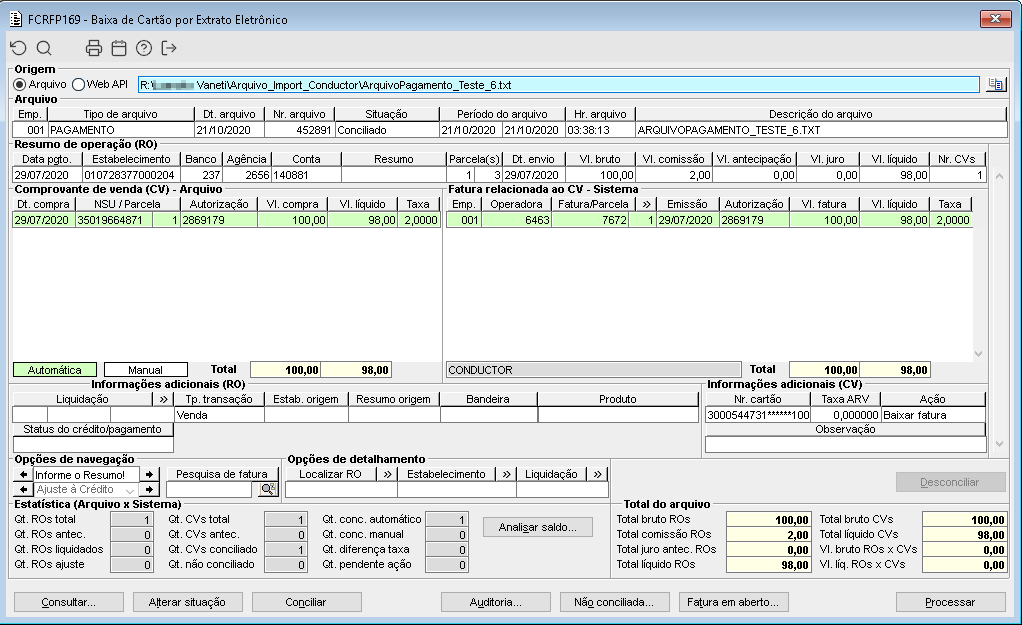Click the Processar button

950,602
